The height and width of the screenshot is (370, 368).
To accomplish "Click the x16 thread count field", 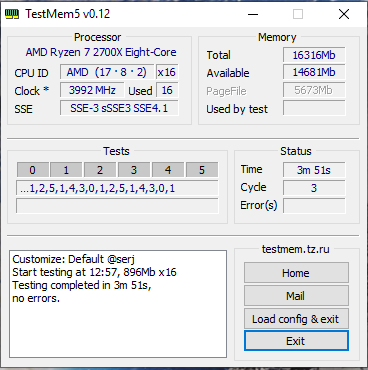I will coord(167,72).
